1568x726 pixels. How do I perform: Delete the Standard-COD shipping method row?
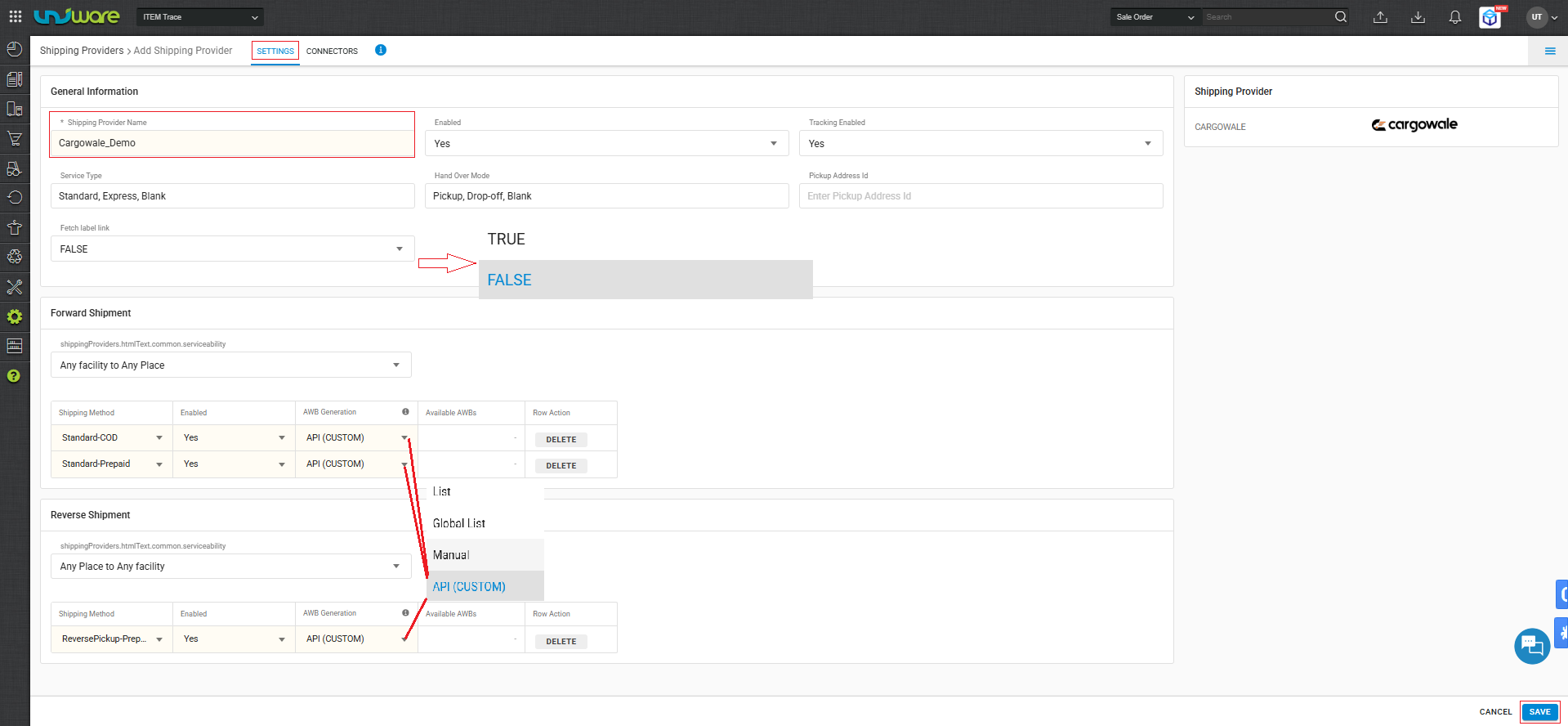point(561,439)
